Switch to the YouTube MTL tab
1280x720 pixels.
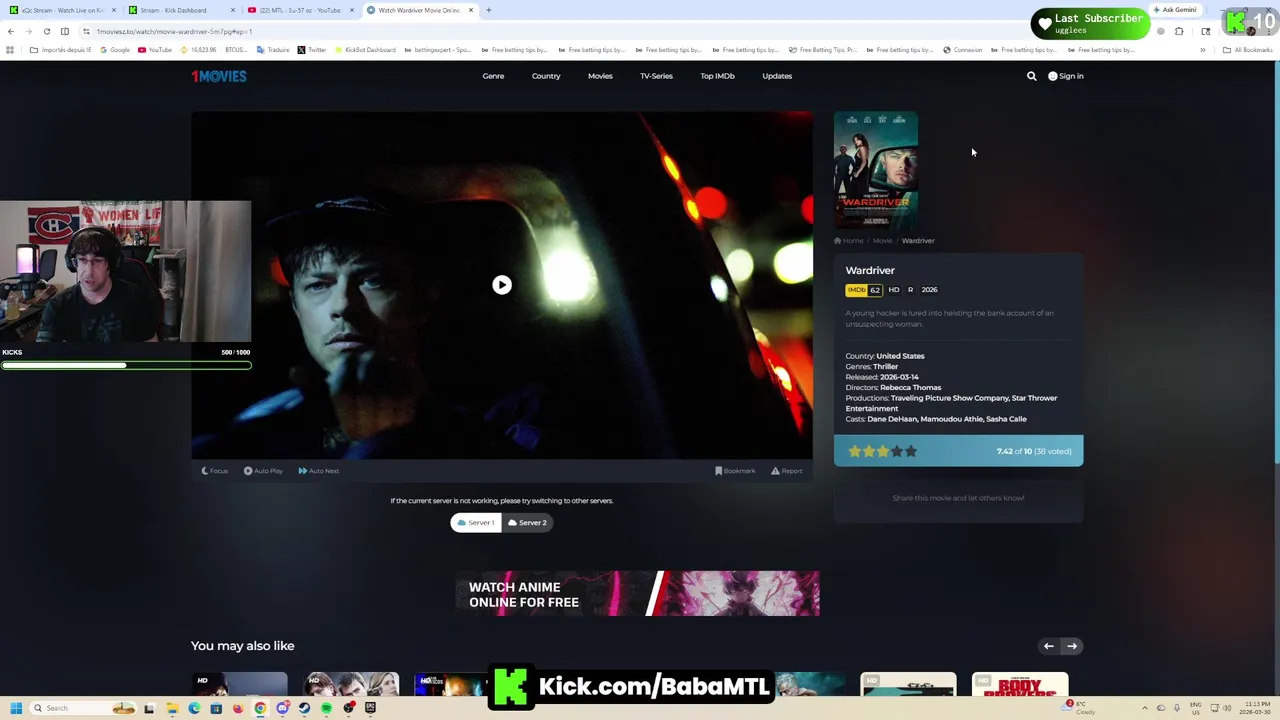tap(300, 10)
